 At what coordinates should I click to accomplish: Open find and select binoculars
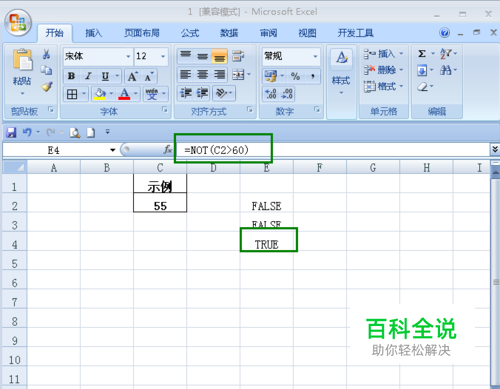[446, 70]
